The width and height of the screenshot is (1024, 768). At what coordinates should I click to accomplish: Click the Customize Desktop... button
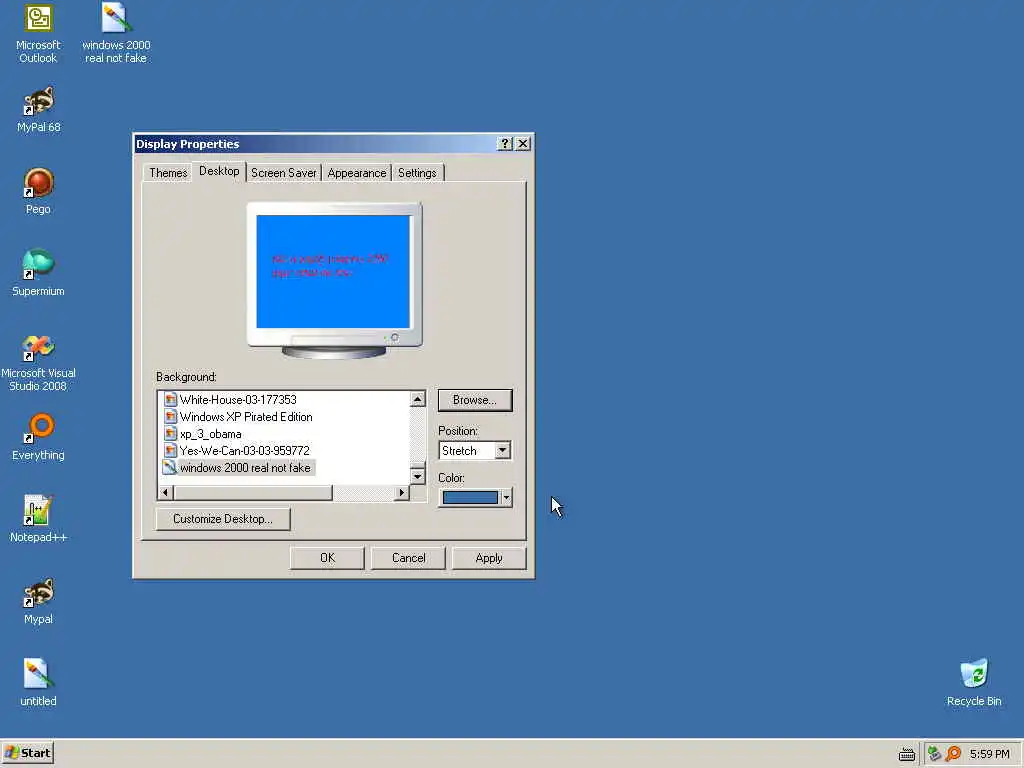pyautogui.click(x=223, y=519)
